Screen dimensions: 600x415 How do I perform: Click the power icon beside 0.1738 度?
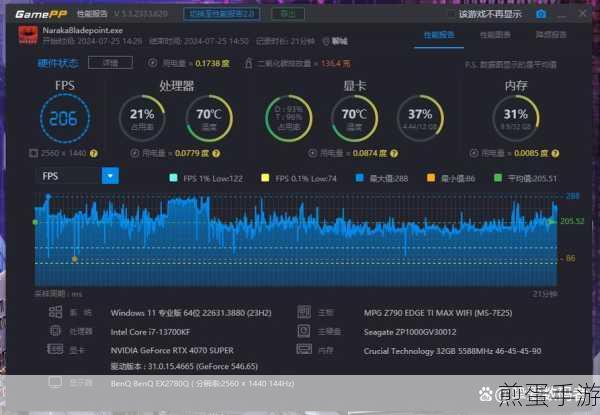pos(152,63)
